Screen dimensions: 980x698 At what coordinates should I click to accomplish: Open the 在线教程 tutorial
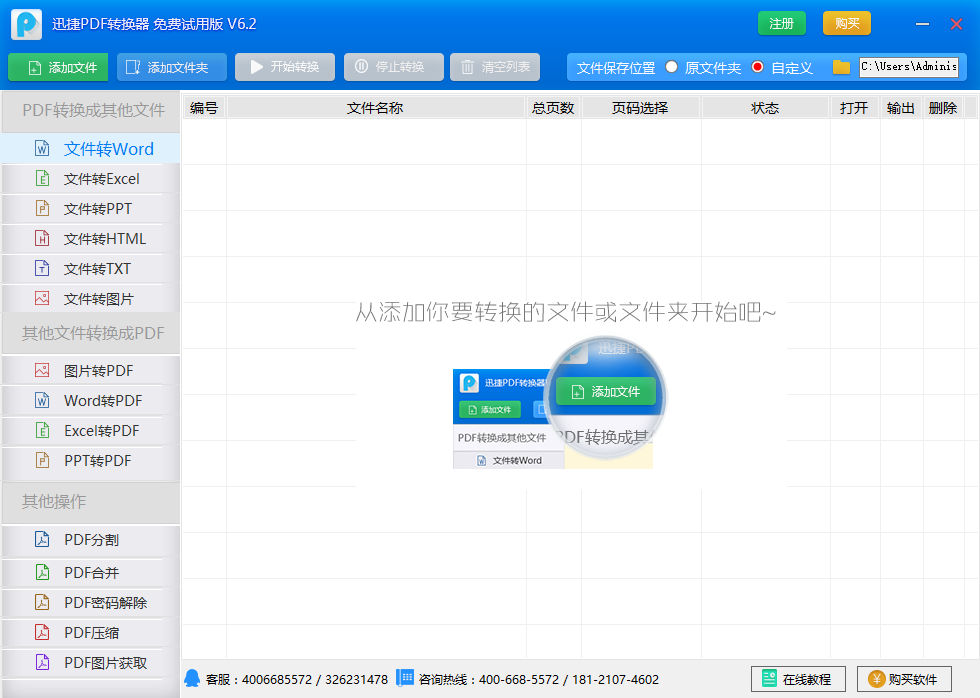(x=797, y=678)
